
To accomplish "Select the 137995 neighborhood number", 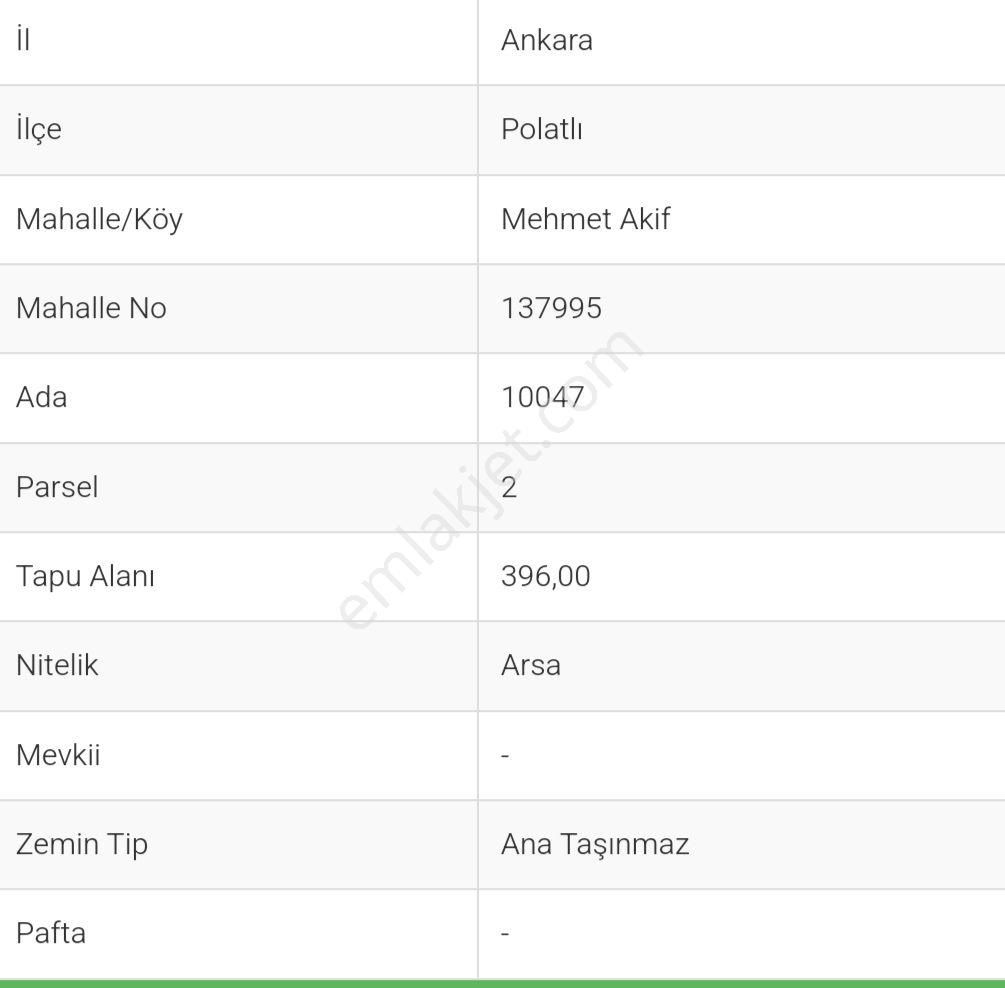I will pyautogui.click(x=551, y=308).
